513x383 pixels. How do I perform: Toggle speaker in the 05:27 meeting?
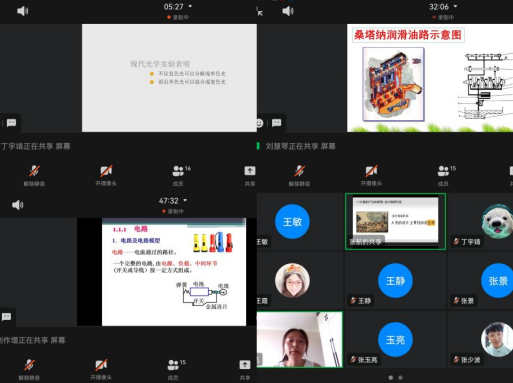[x=22, y=11]
